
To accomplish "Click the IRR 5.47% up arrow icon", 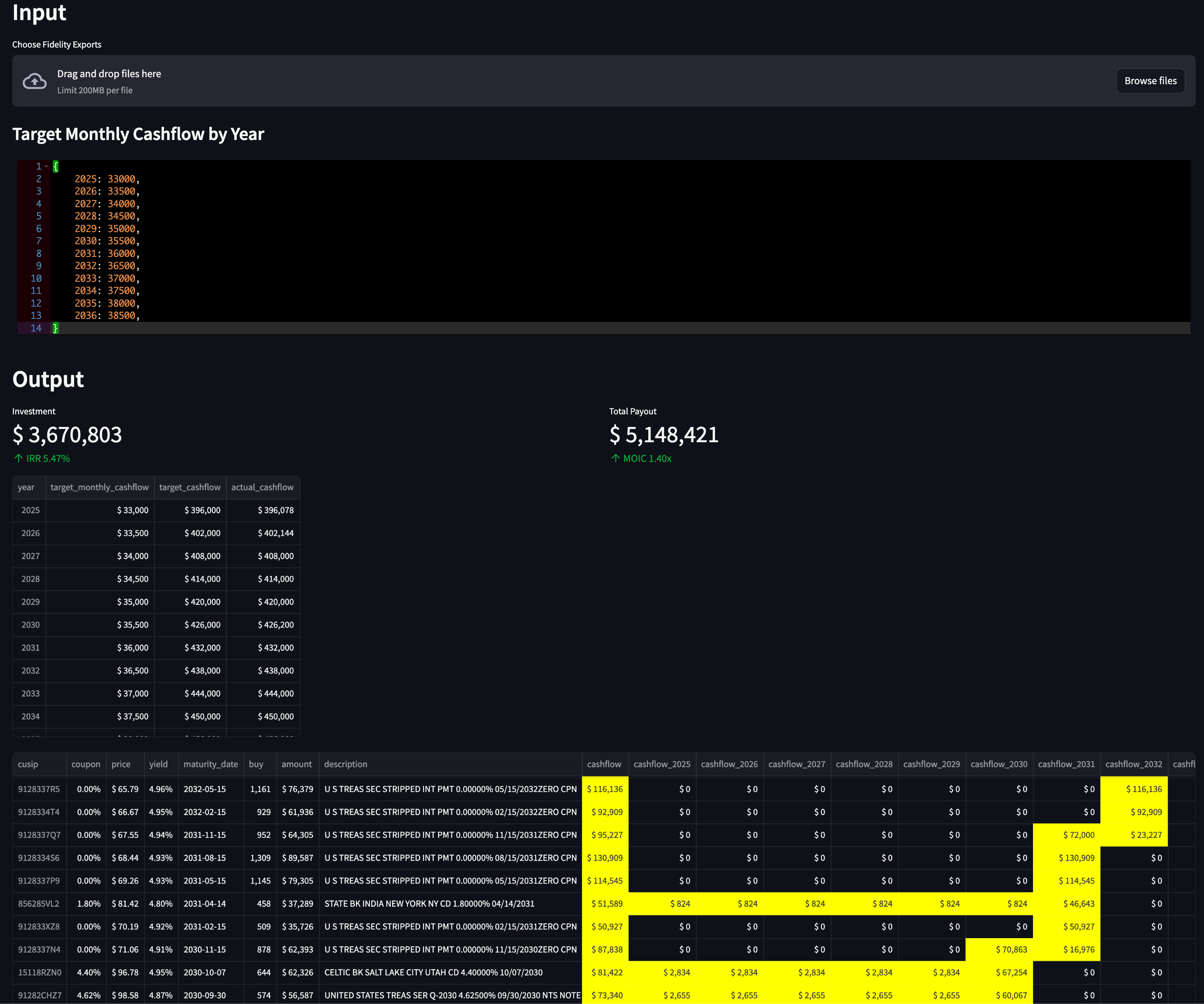I will pyautogui.click(x=18, y=458).
